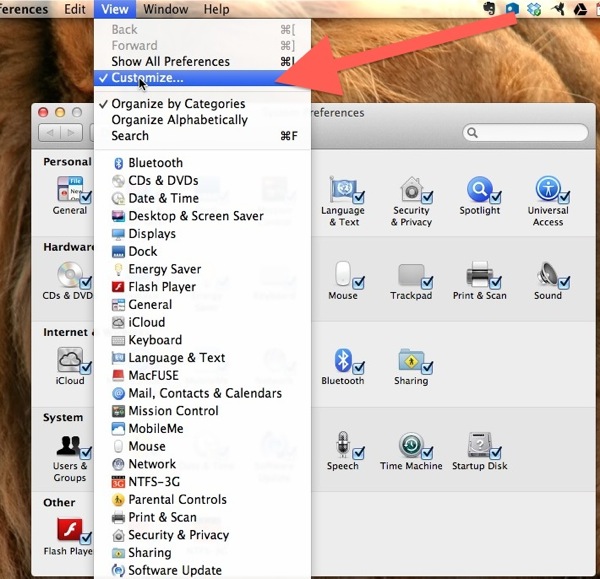
Task: Click the Dropbox menu bar icon
Action: (x=534, y=8)
